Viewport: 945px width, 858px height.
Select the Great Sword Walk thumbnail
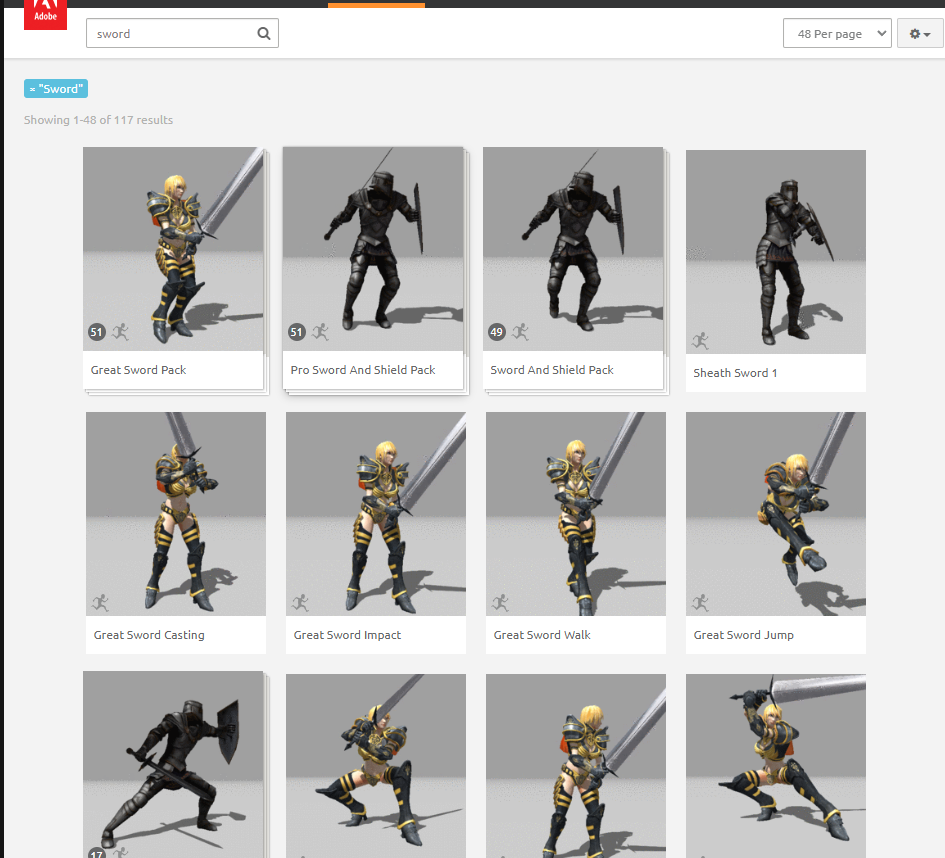[x=576, y=514]
